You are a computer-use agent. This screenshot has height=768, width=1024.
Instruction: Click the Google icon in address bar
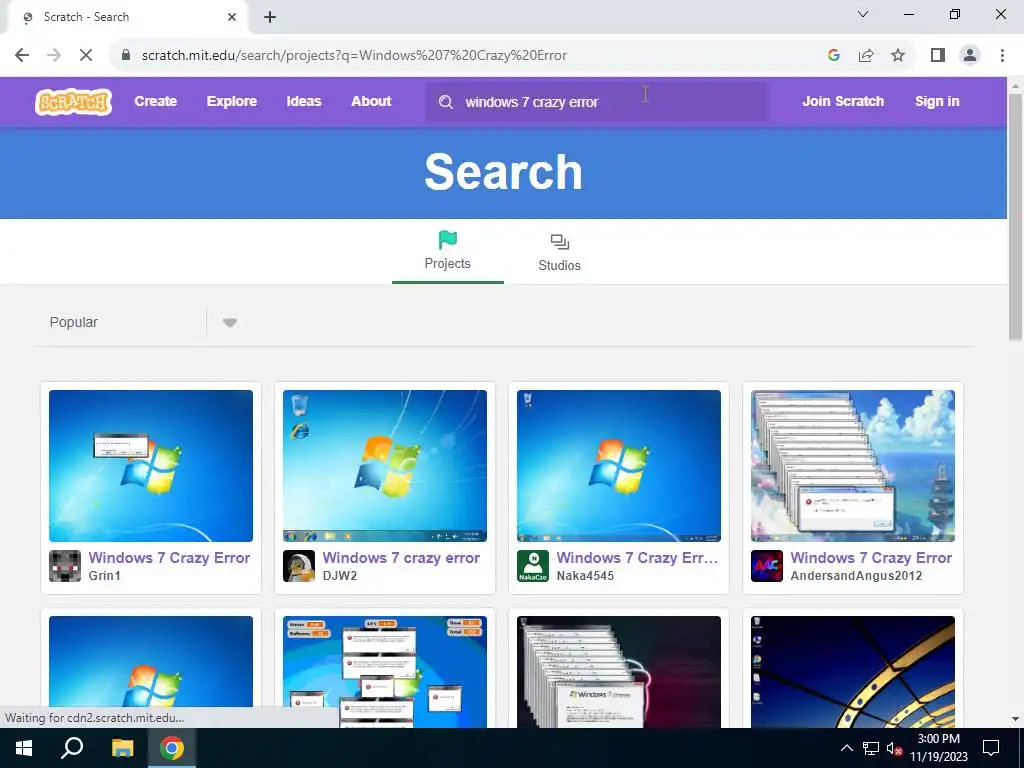coord(833,55)
